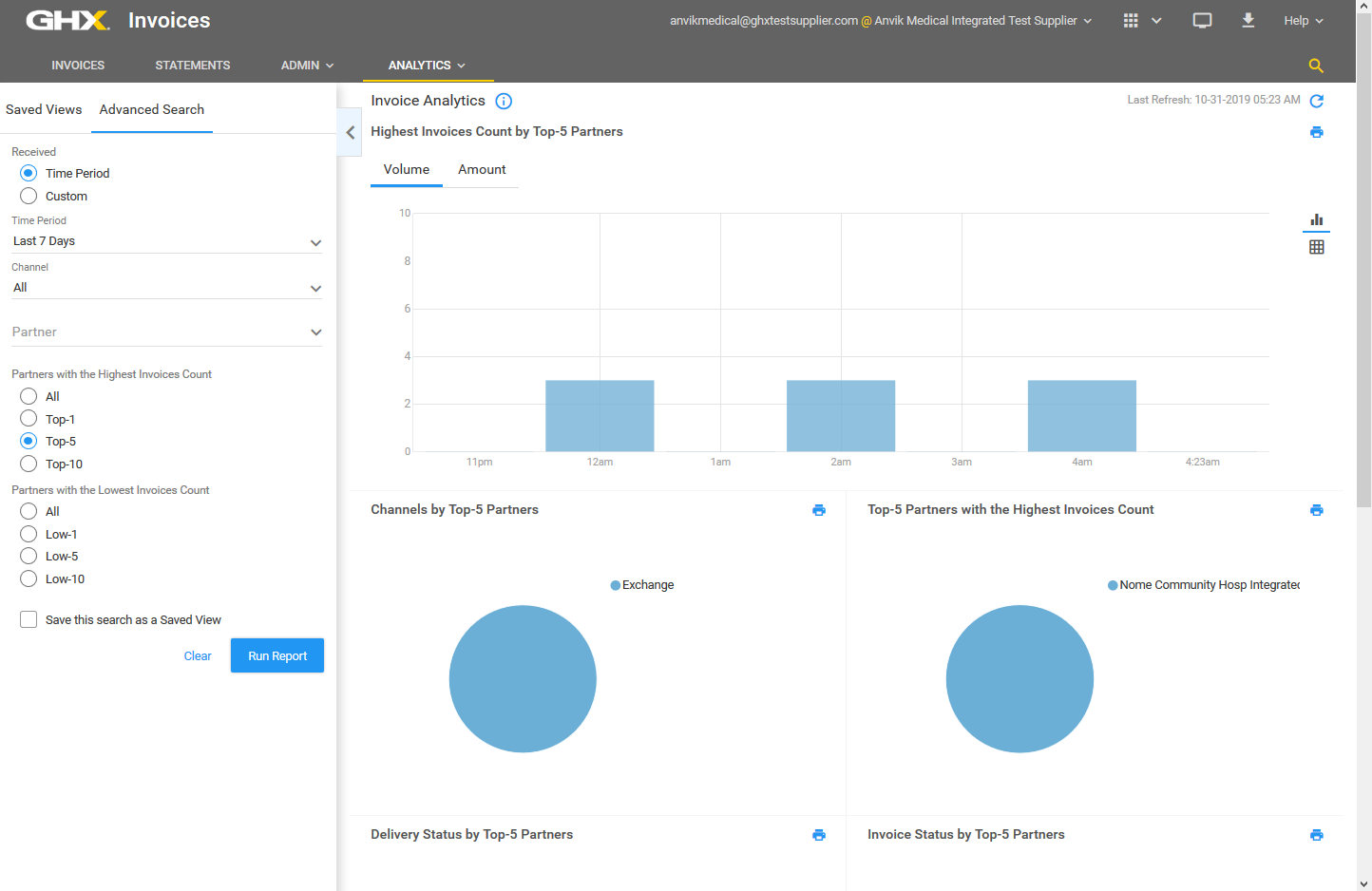Select the Time Period radio button
1372x891 pixels.
(x=29, y=173)
